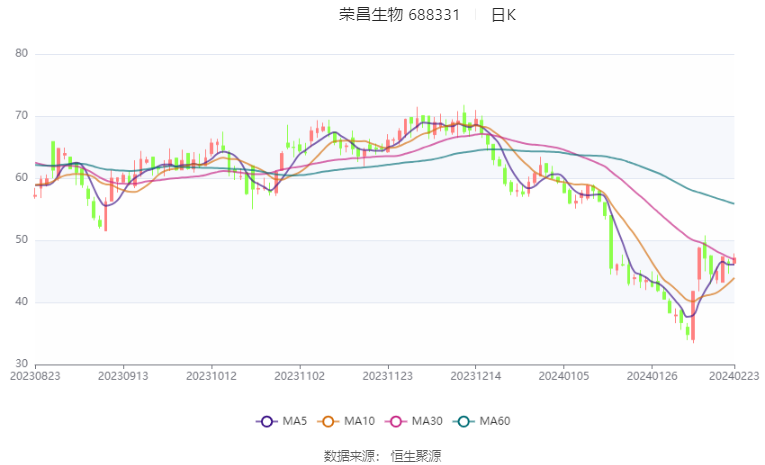
Task: Select the 20230823 date on the x-axis
Action: click(x=34, y=377)
